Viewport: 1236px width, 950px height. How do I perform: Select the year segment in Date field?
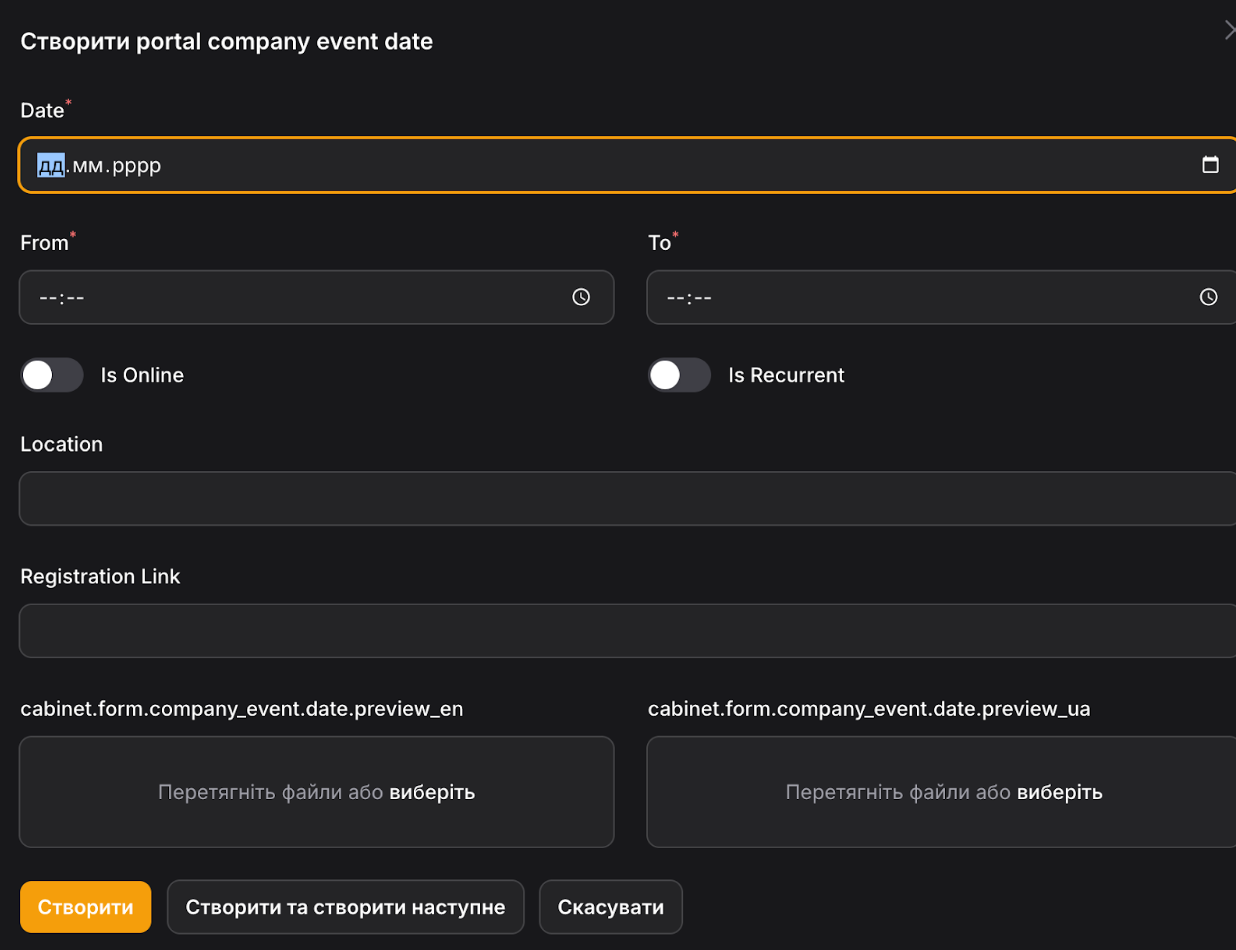[x=136, y=165]
